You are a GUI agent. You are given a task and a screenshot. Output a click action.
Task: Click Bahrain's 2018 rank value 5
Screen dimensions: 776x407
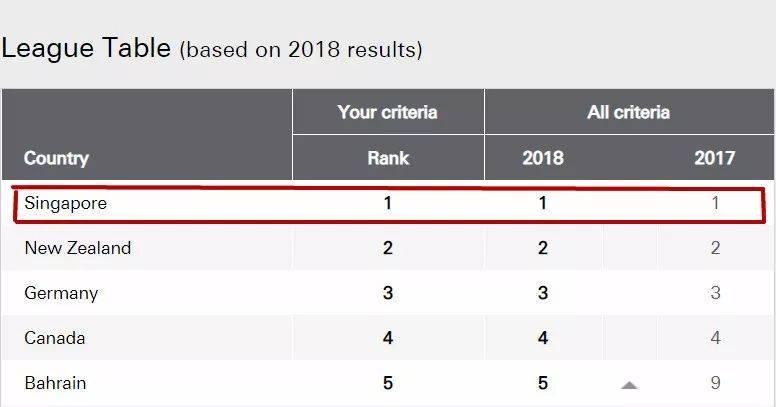pos(543,383)
